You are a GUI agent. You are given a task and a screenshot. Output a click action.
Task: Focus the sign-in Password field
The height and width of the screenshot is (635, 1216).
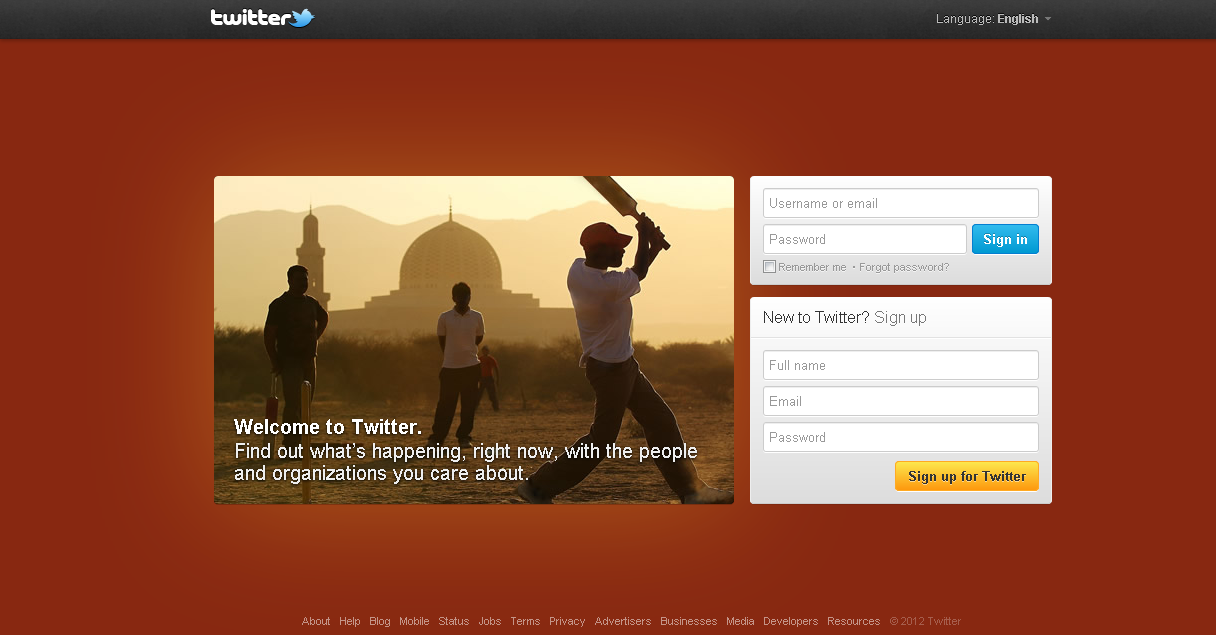coord(864,239)
